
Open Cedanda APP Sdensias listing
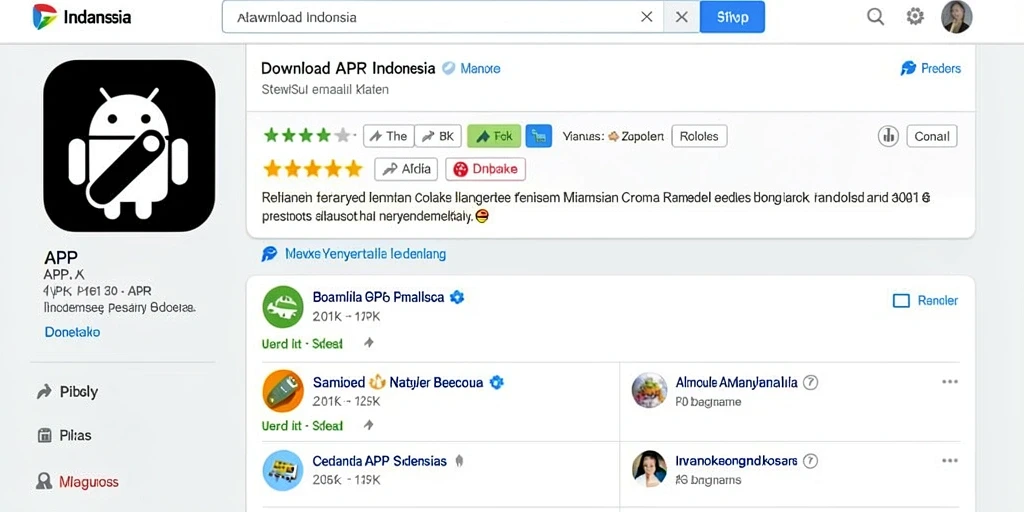pos(379,461)
